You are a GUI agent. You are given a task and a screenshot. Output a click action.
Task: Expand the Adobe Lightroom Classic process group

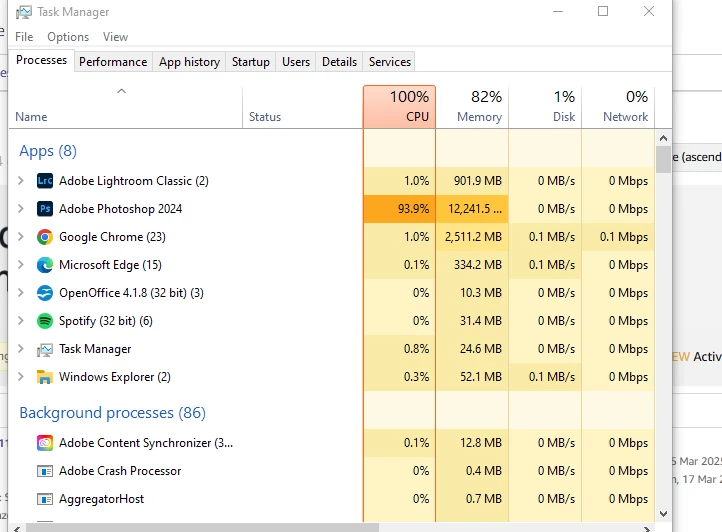pyautogui.click(x=21, y=181)
